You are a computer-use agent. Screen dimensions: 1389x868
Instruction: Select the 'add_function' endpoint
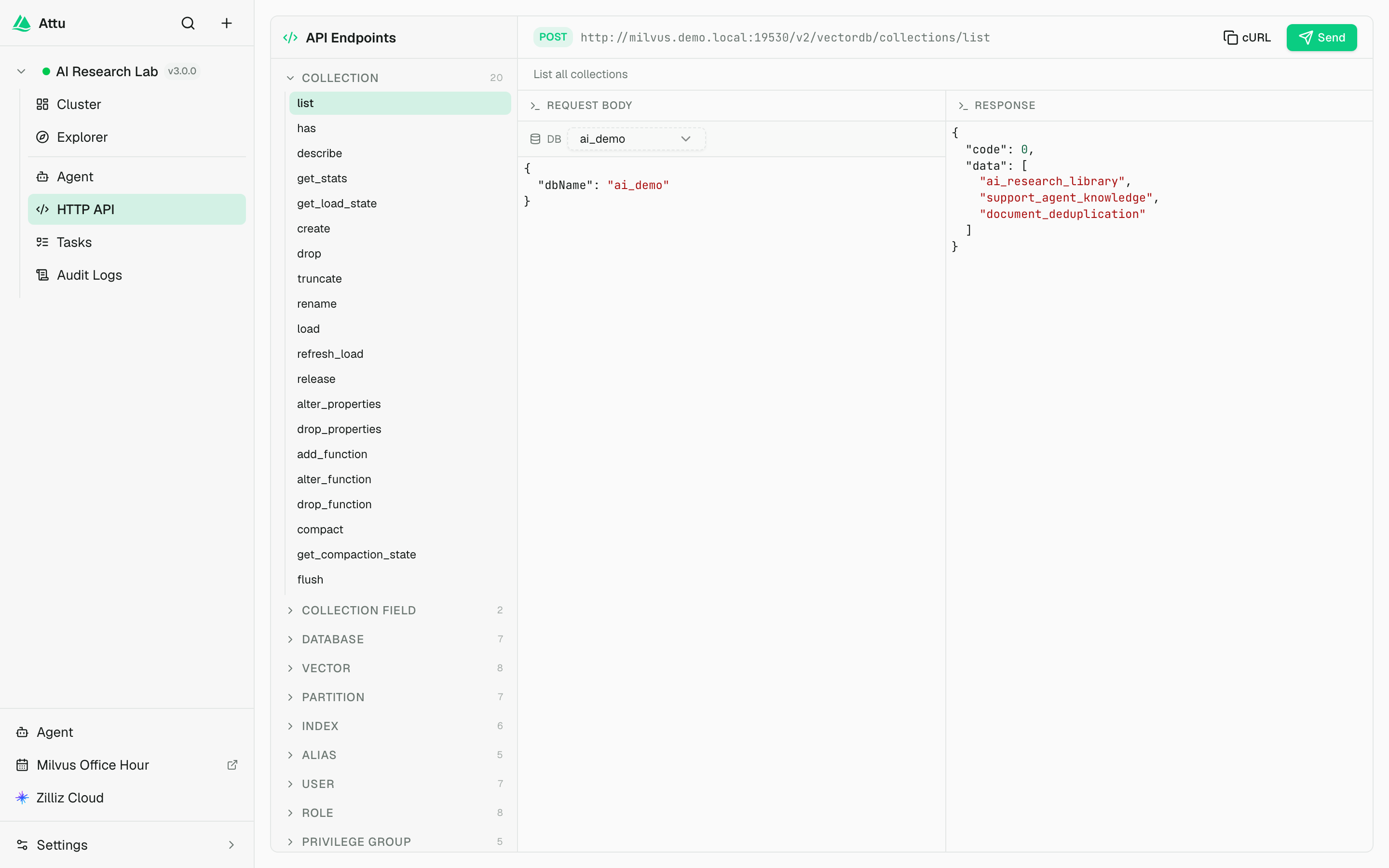pyautogui.click(x=400, y=454)
